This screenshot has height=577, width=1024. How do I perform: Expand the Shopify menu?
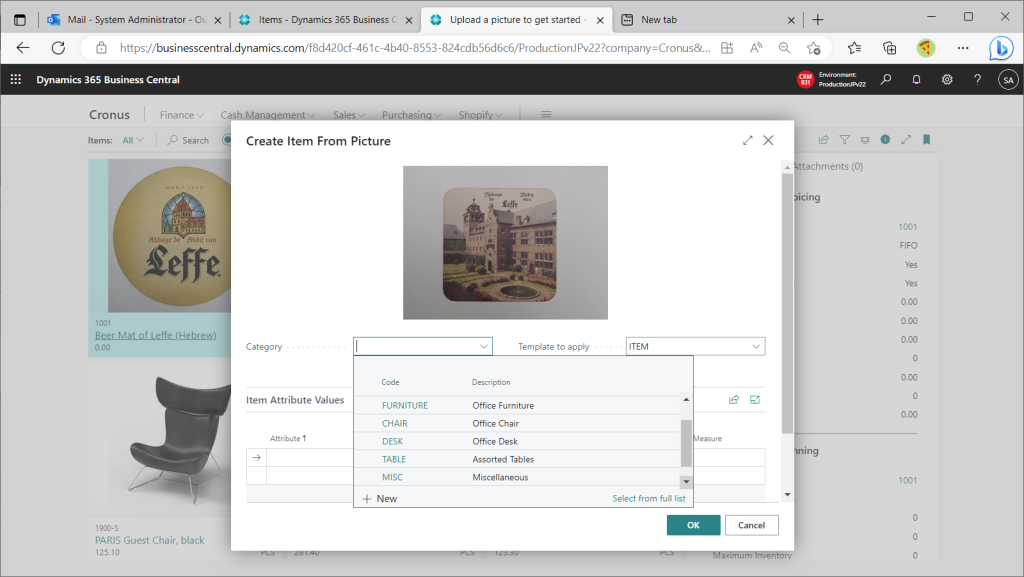[x=480, y=115]
